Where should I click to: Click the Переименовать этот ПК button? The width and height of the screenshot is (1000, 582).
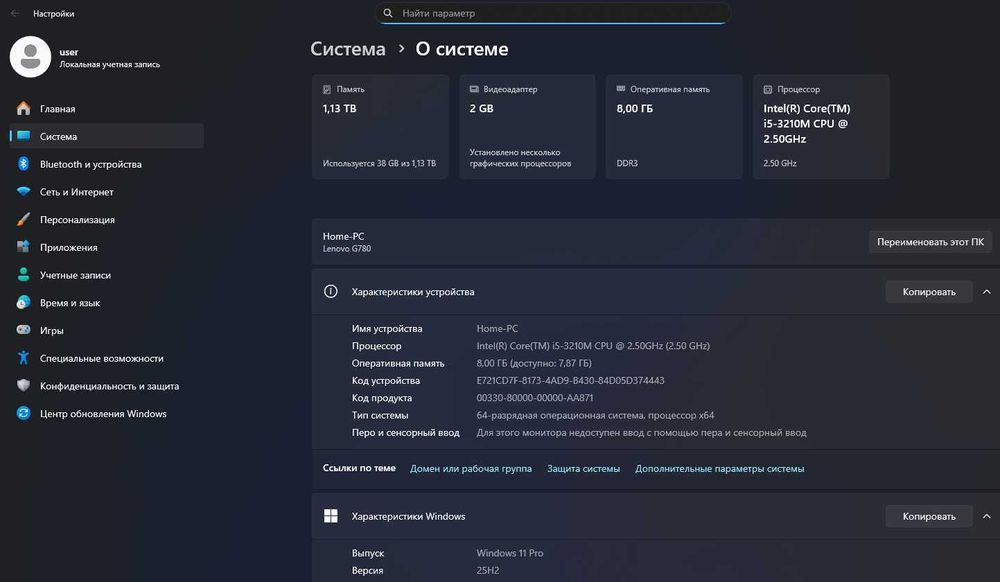(930, 242)
